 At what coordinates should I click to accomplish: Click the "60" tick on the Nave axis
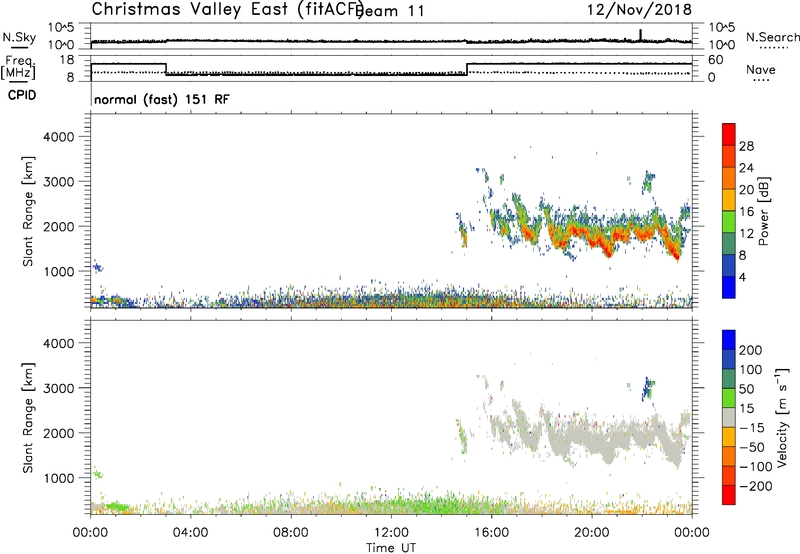pos(716,60)
